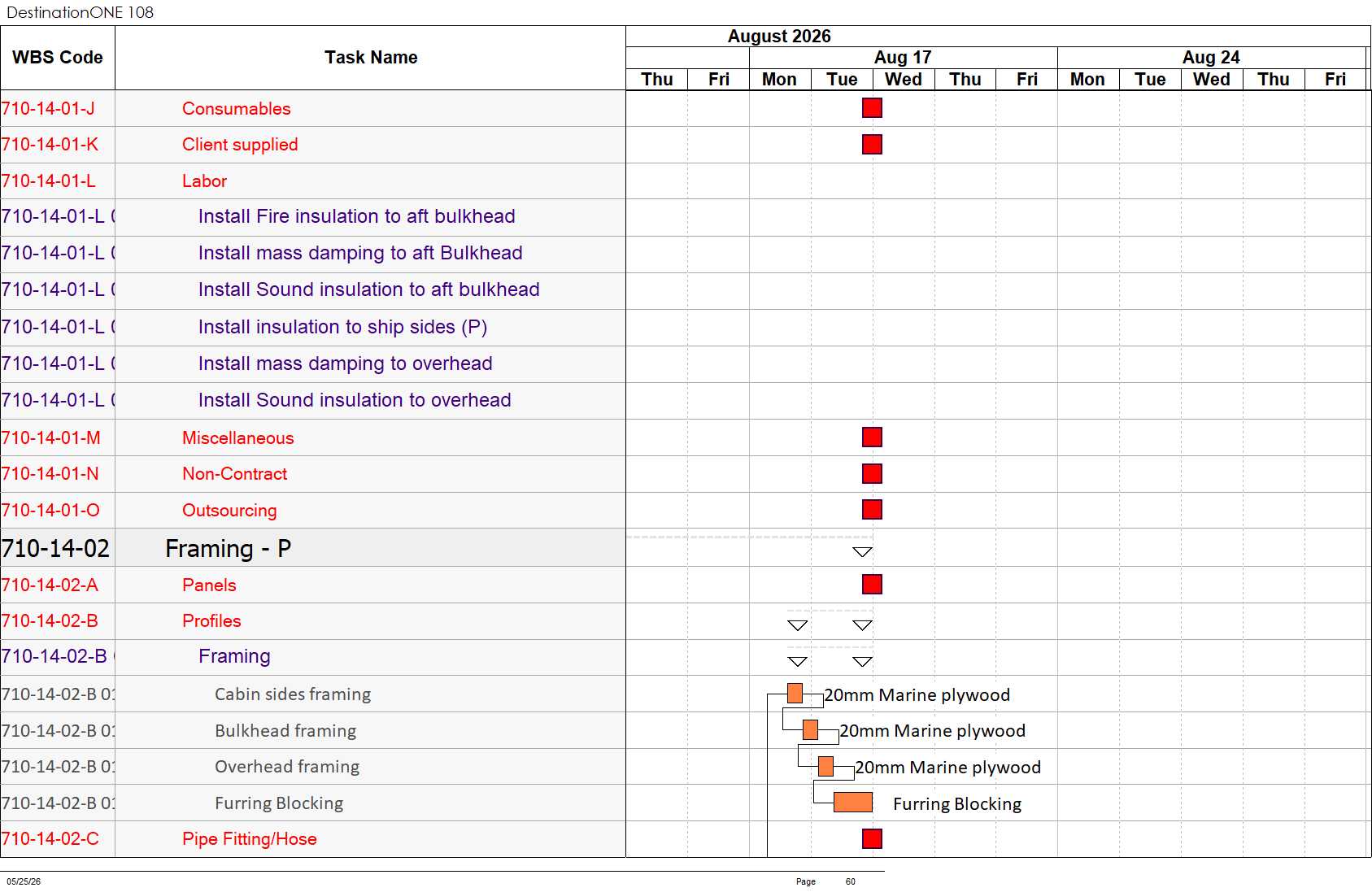Screen dimensions: 1372x892
Task: Click the Framing - P summary end triangle
Action: point(863,552)
